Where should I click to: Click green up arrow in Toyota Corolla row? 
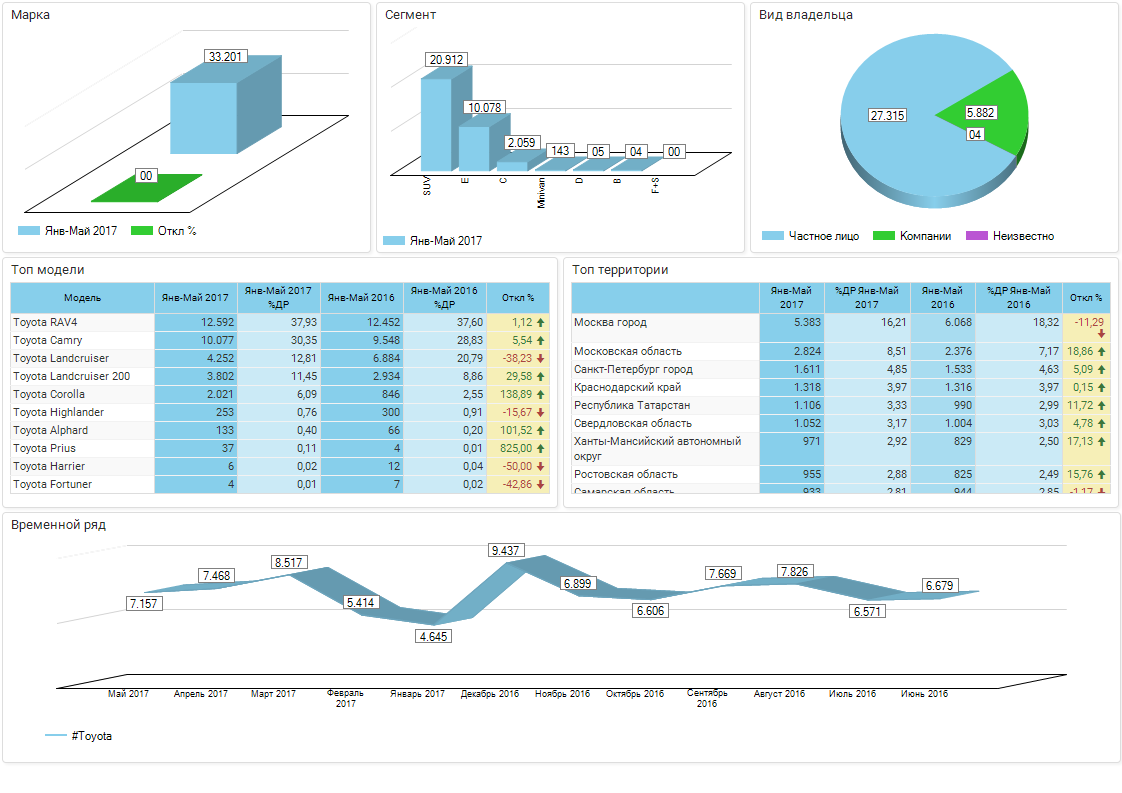tap(541, 395)
